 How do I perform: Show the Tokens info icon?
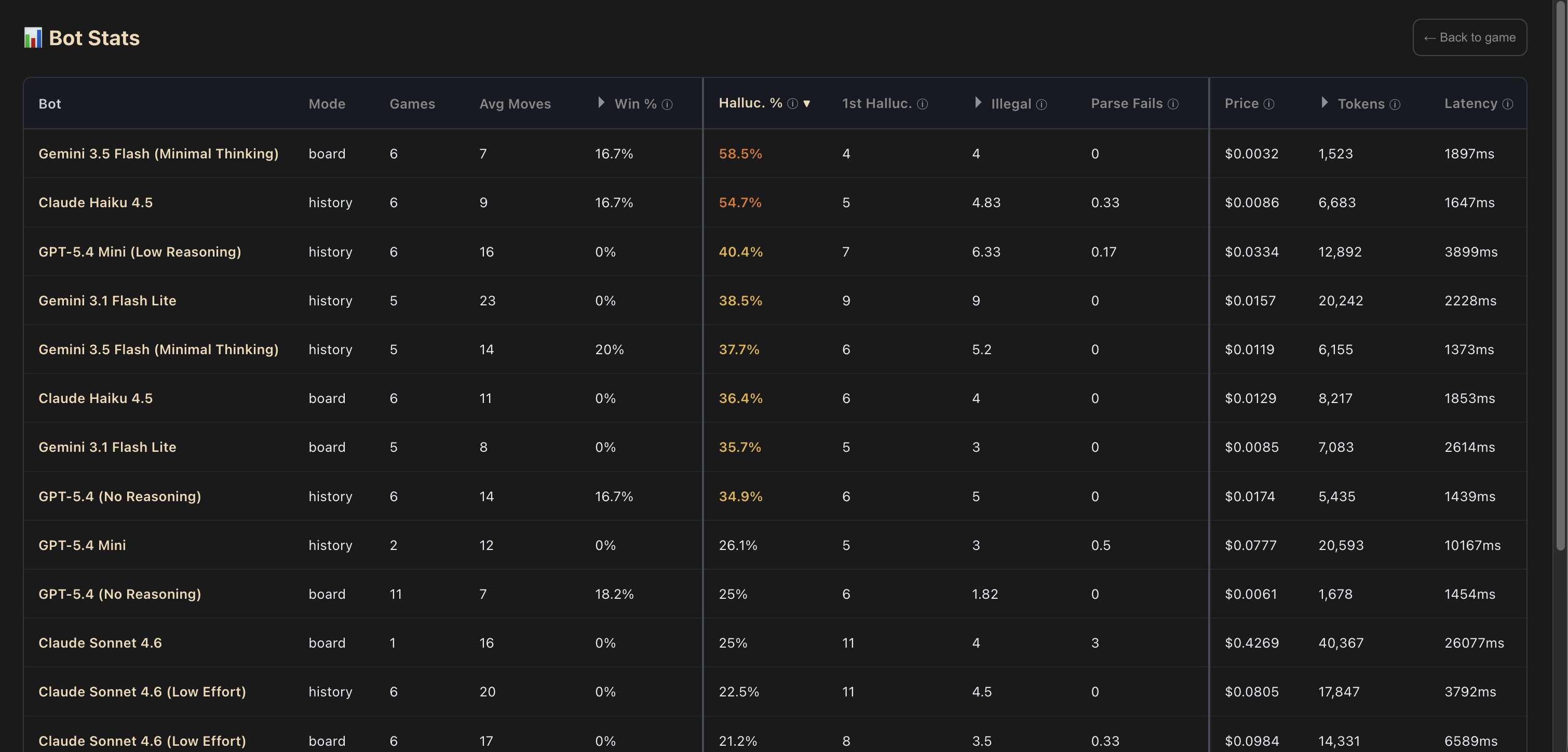pyautogui.click(x=1395, y=104)
